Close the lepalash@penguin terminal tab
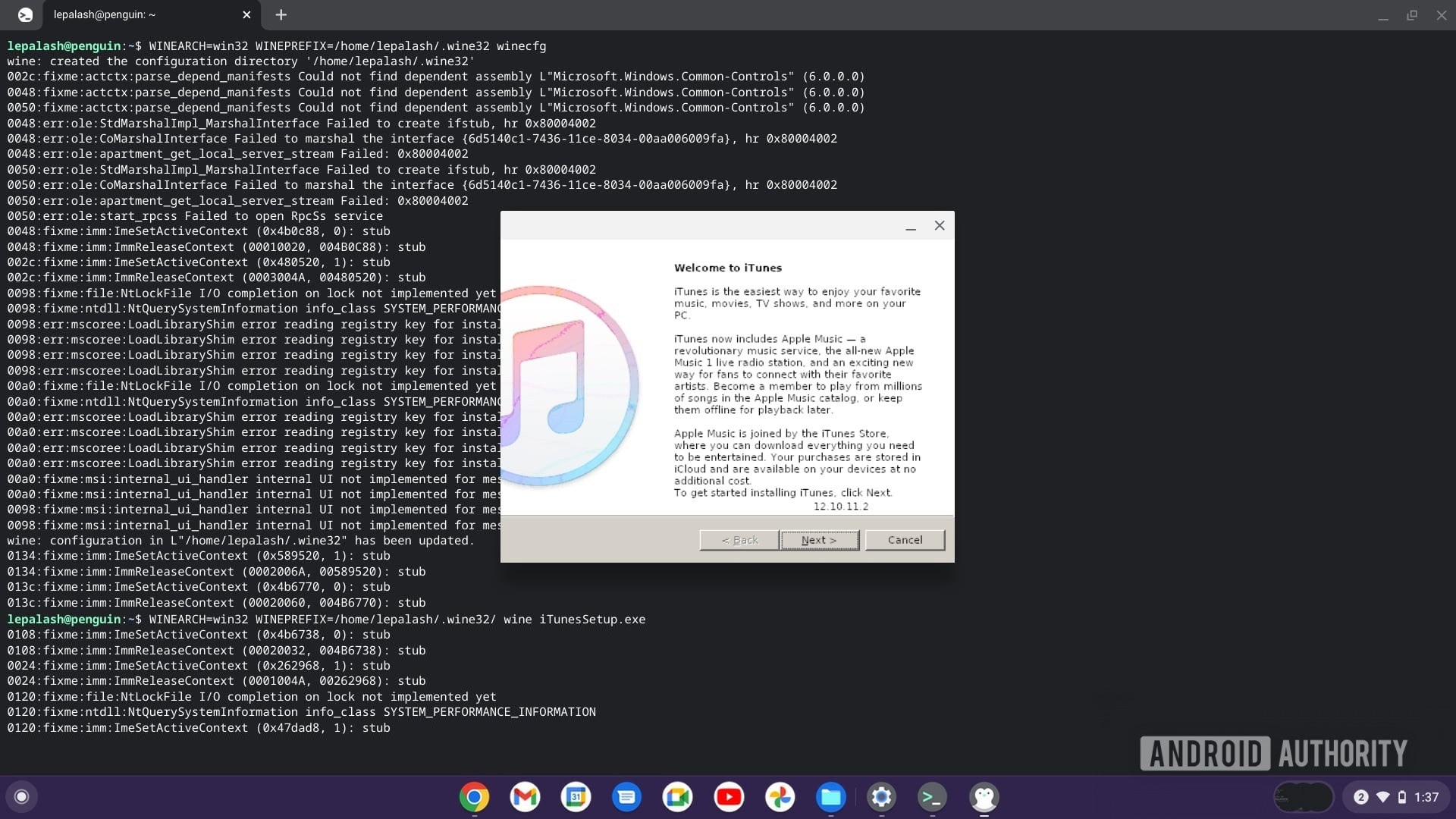 pyautogui.click(x=246, y=14)
